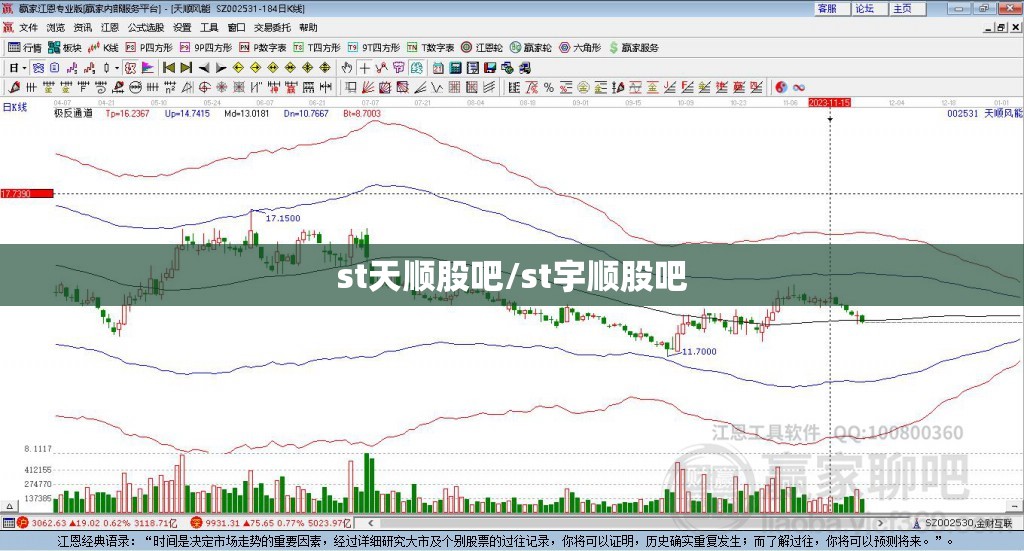Open the T四方形 tool
The height and width of the screenshot is (551, 1024).
317,48
